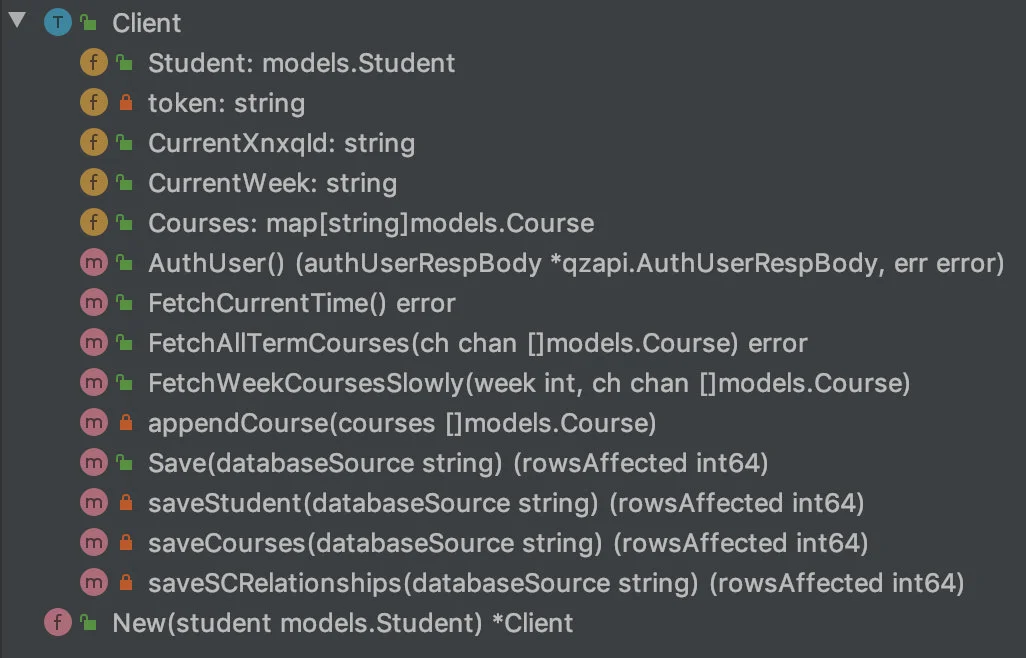The width and height of the screenshot is (1026, 658).
Task: Go to FetchWeekCoursesSlowly method
Action: [529, 383]
